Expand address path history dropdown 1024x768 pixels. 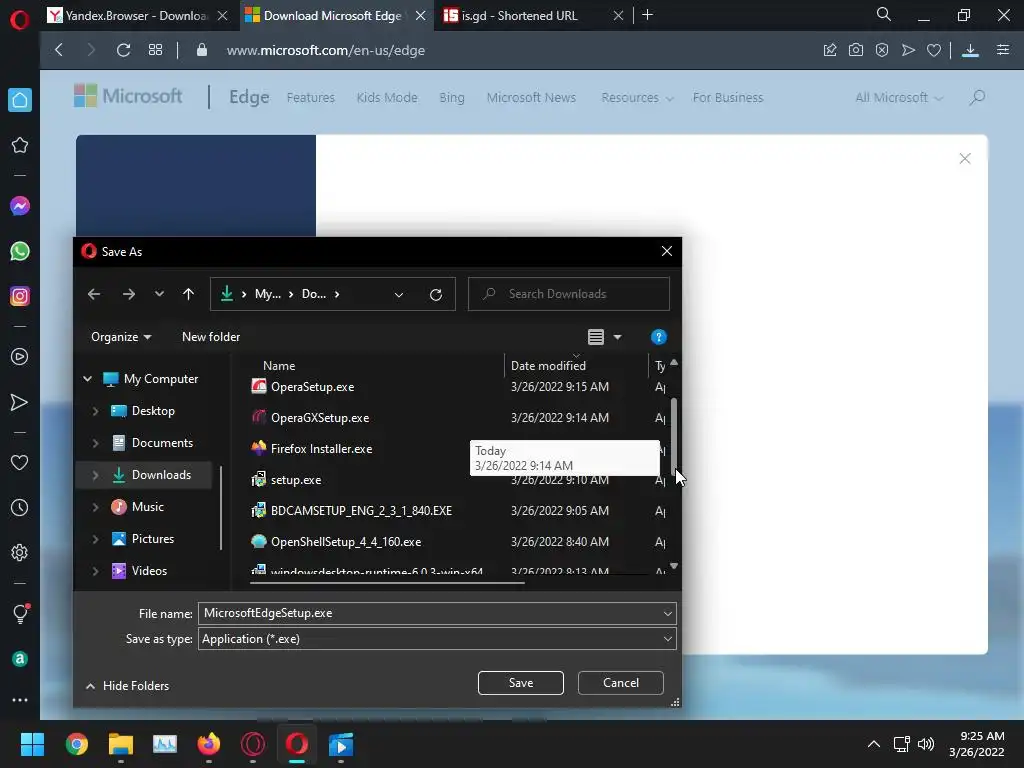point(398,294)
